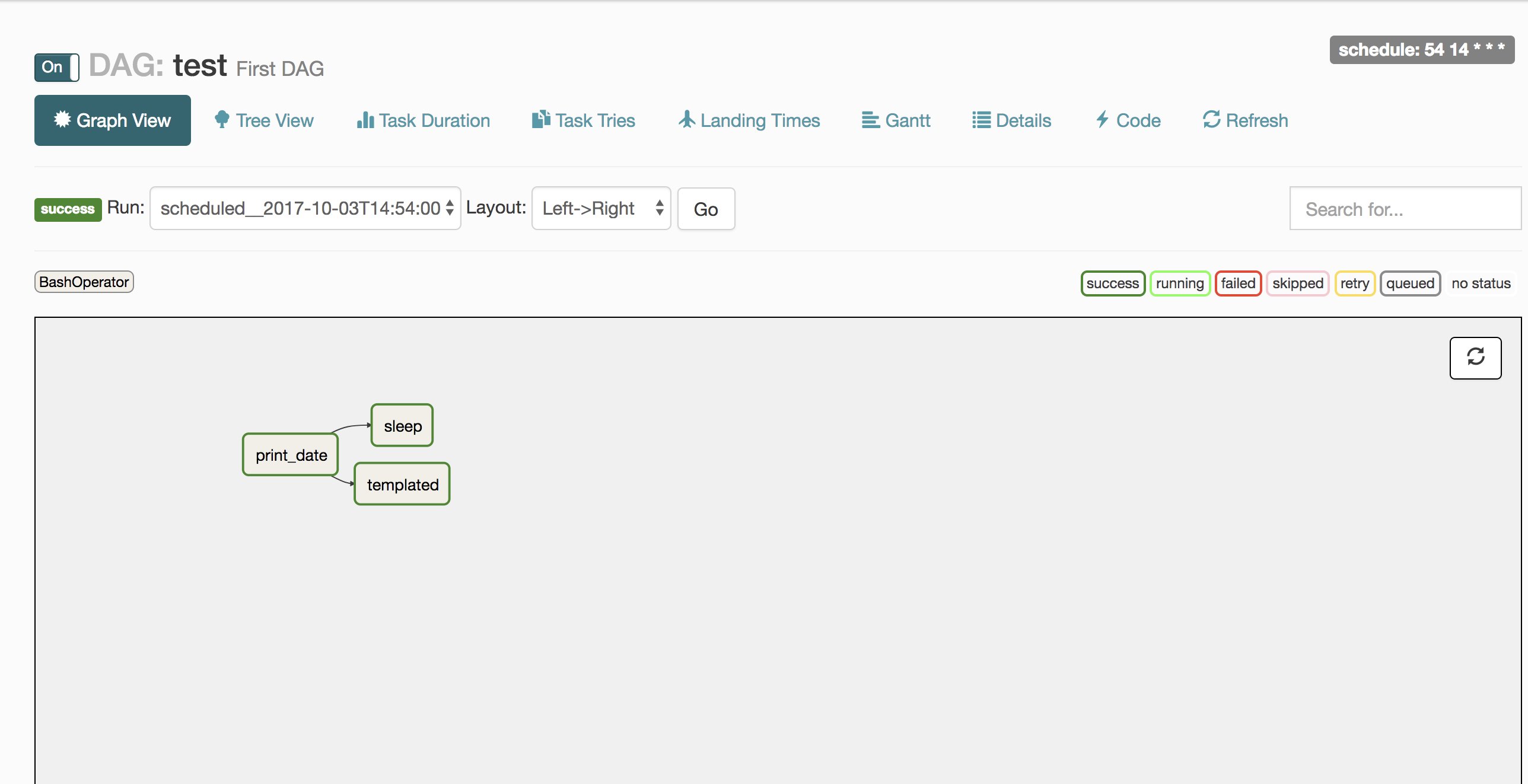Image resolution: width=1528 pixels, height=784 pixels.
Task: Click the Search for input field
Action: (x=1404, y=209)
